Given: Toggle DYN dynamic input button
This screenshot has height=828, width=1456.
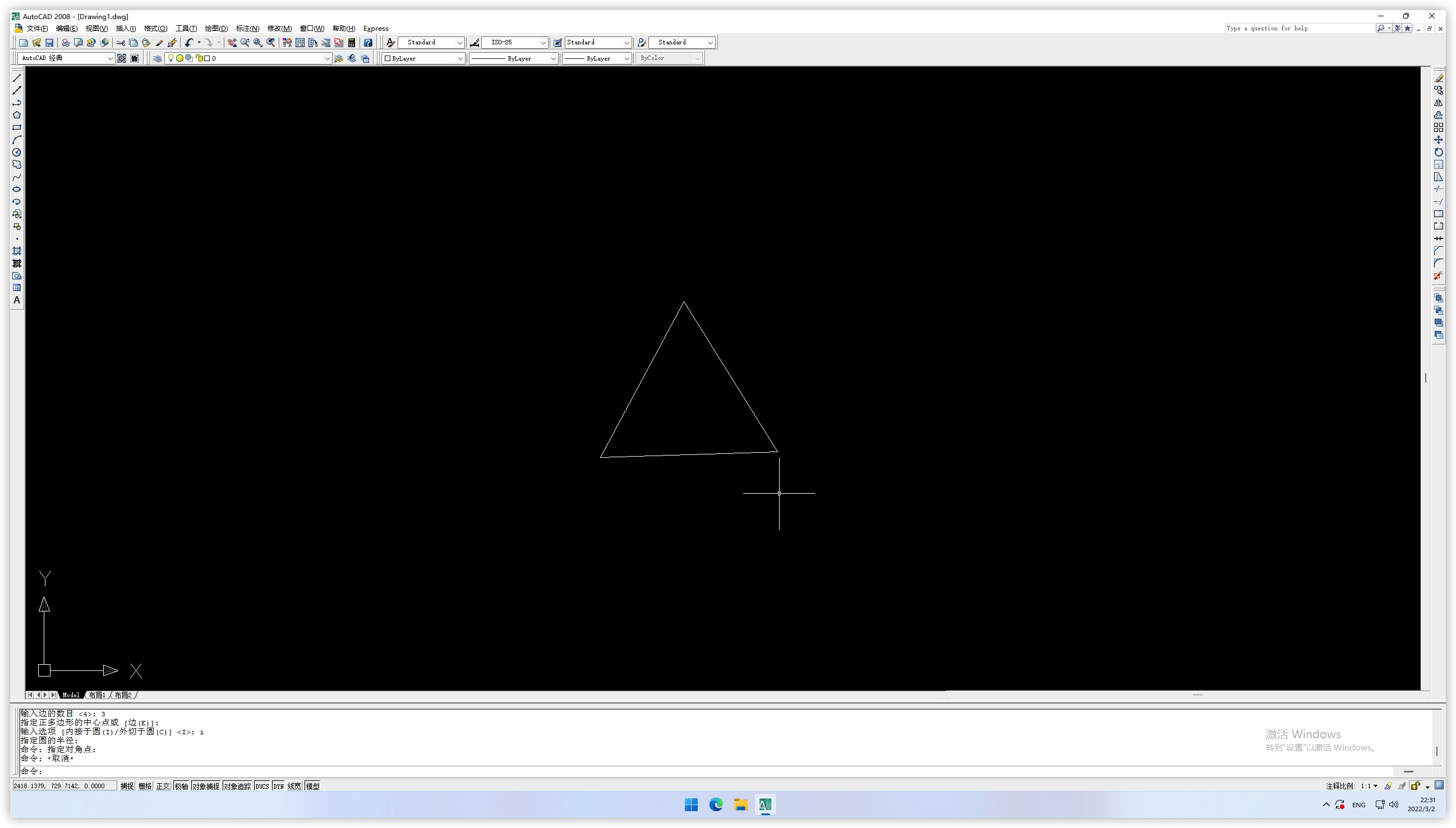Looking at the screenshot, I should [278, 786].
